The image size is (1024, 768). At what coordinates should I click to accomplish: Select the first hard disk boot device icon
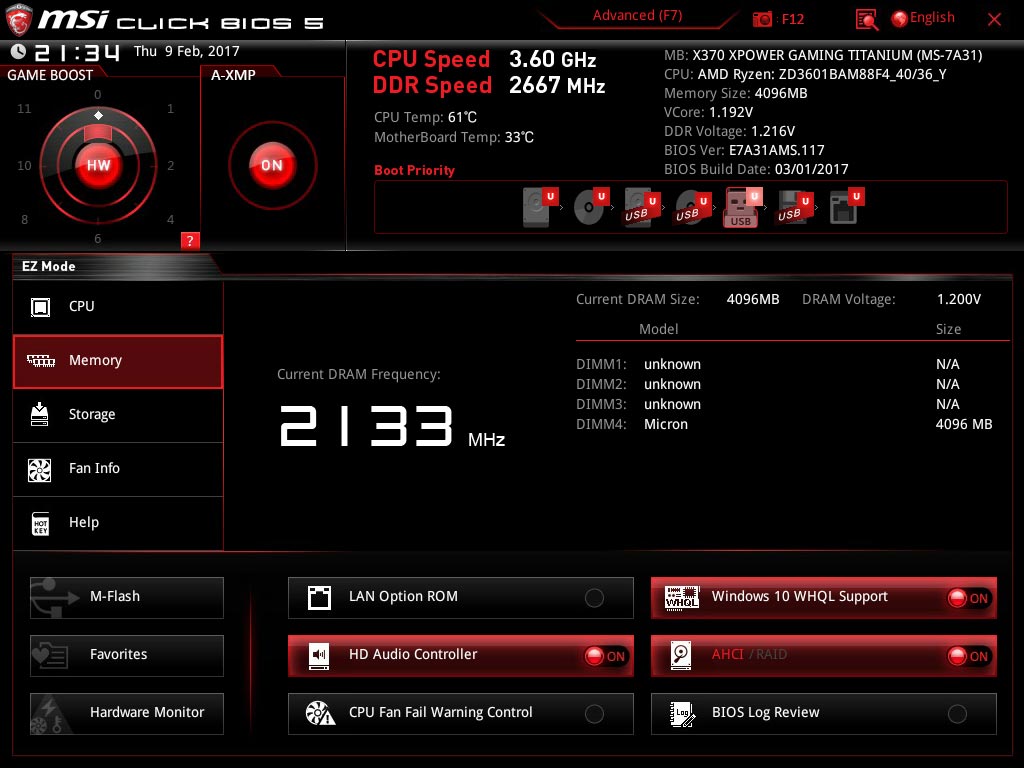538,207
